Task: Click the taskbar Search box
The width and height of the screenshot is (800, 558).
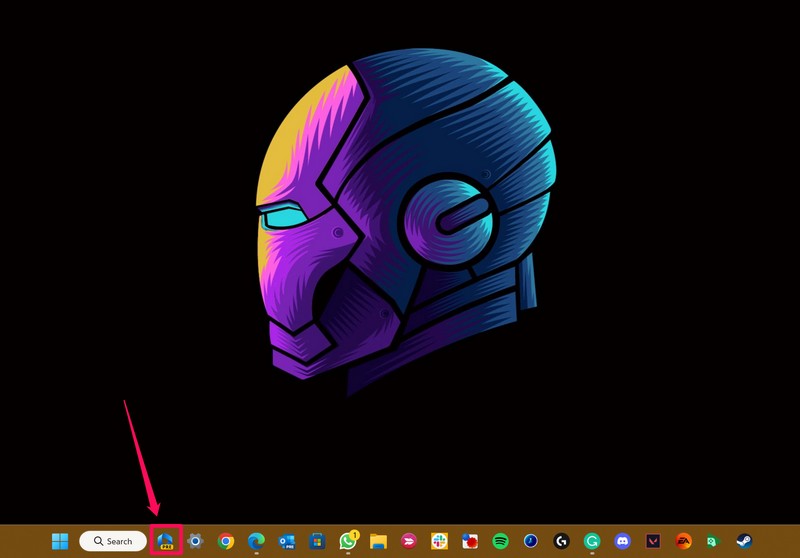Action: click(113, 541)
